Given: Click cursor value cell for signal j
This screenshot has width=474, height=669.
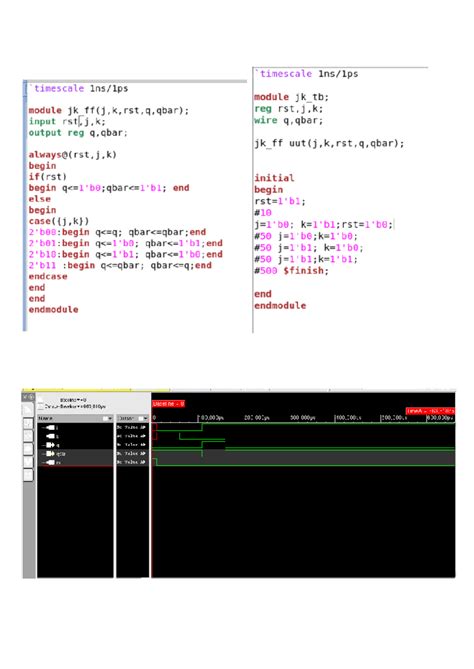Looking at the screenshot, I should pos(132,427).
